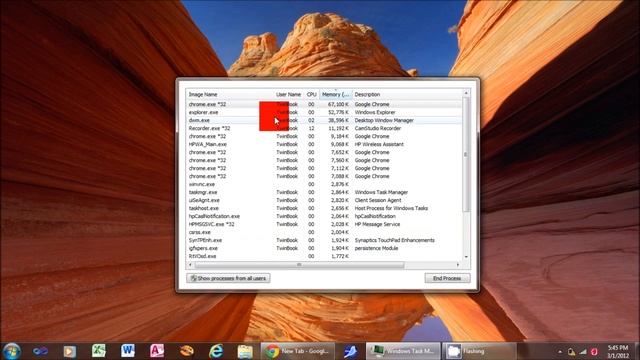
Task: Click the End Process button
Action: [x=447, y=278]
